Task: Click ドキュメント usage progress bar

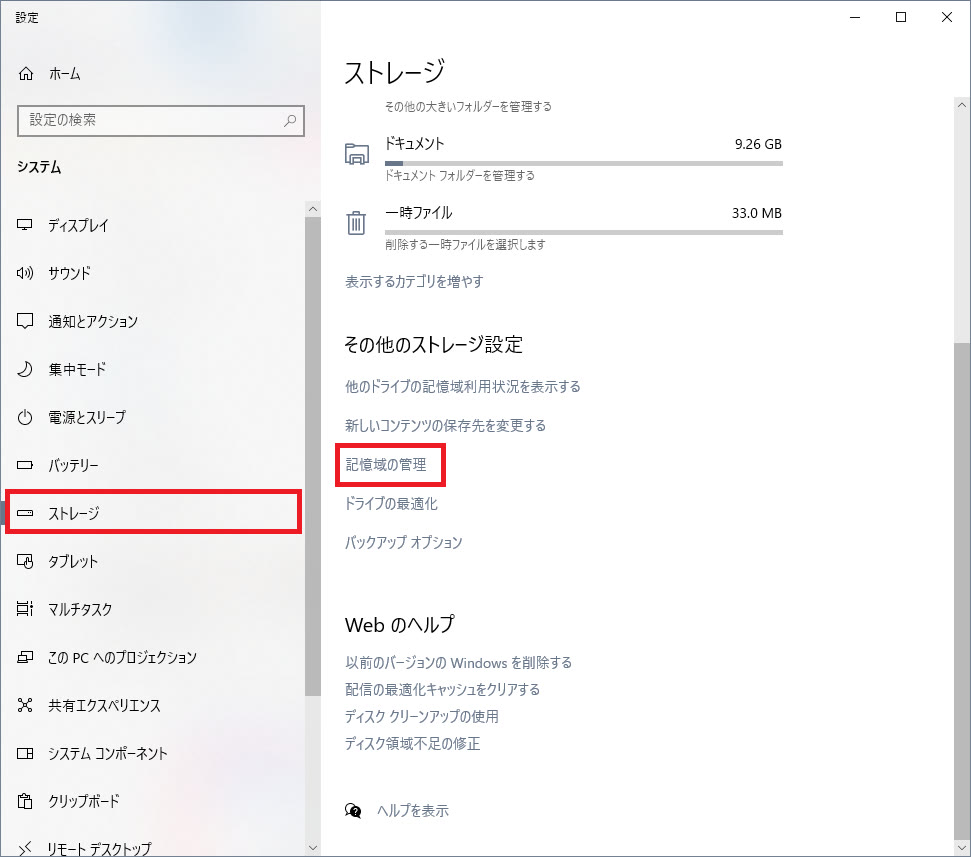Action: [x=583, y=163]
